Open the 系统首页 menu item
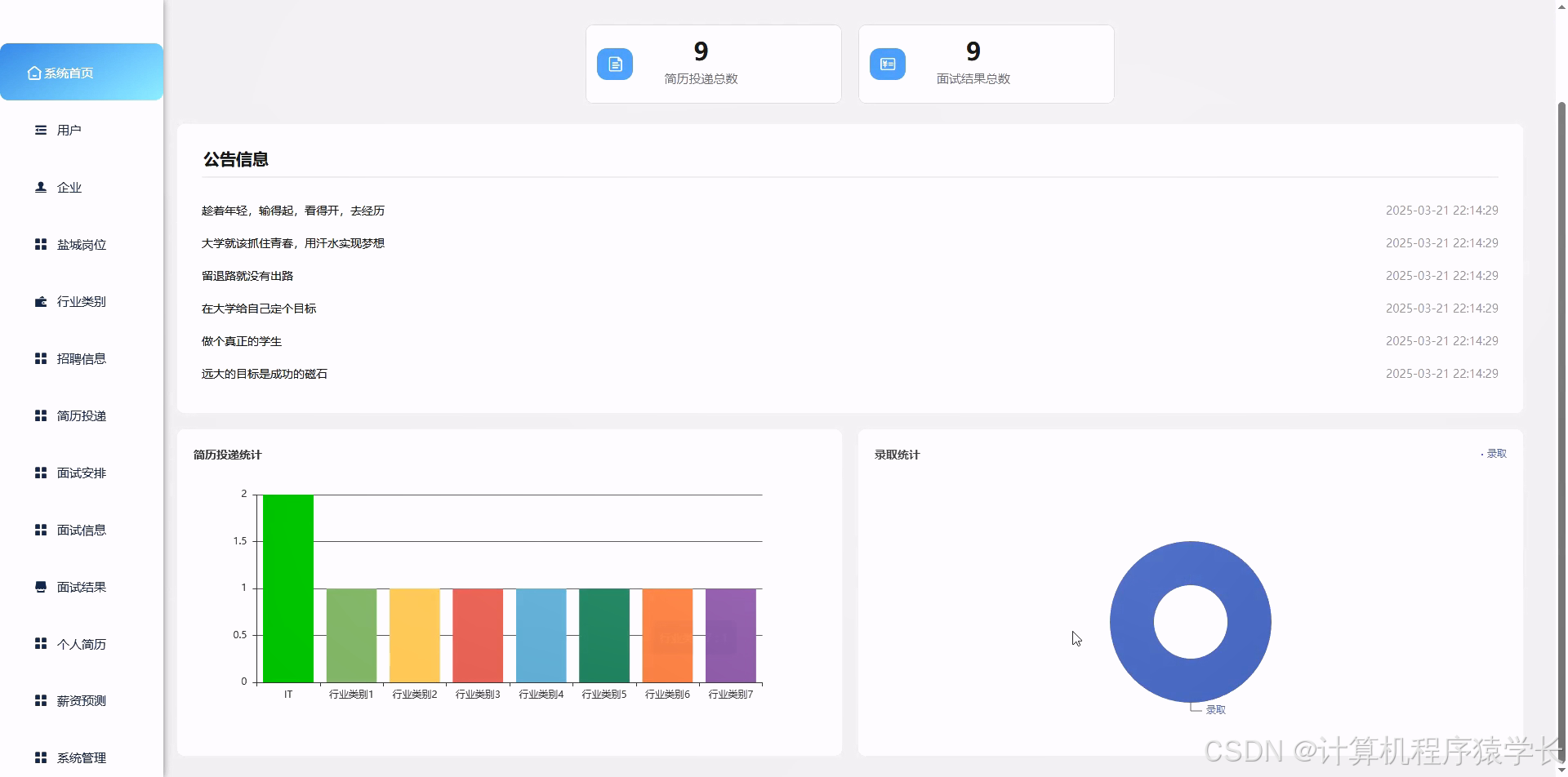This screenshot has width=1568, height=777. [82, 72]
